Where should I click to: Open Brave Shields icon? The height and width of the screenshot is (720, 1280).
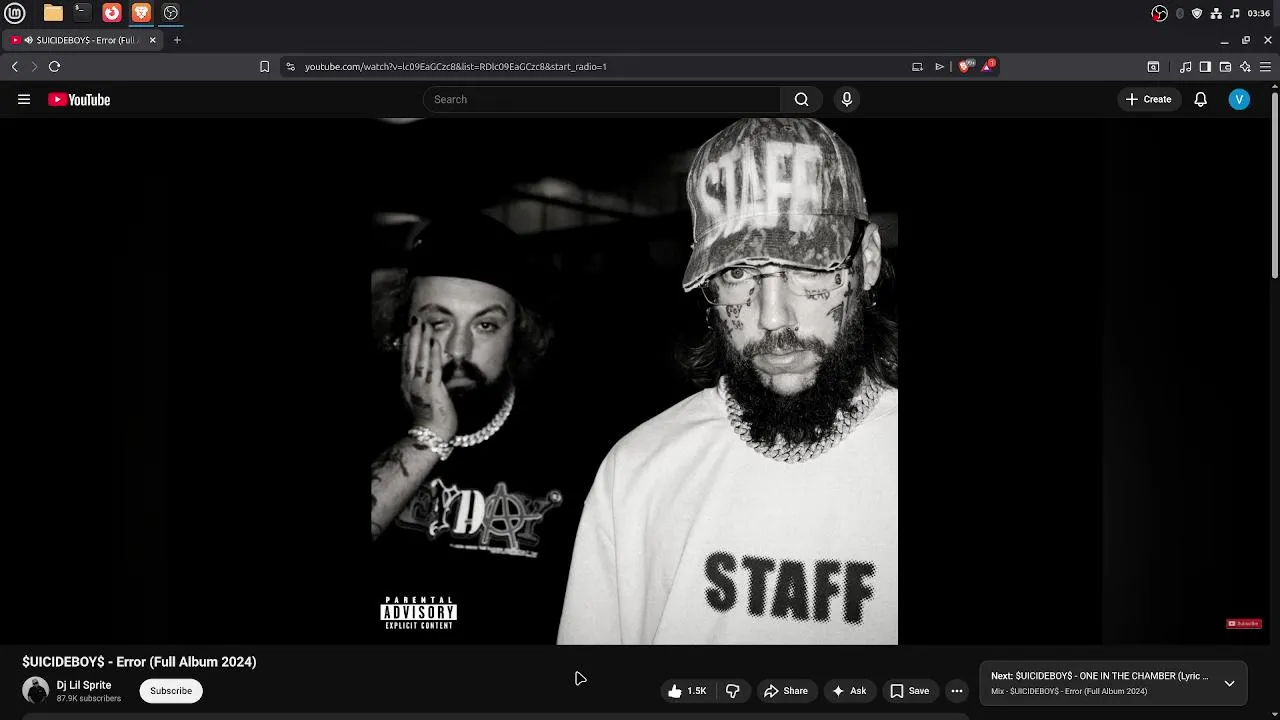pos(965,66)
